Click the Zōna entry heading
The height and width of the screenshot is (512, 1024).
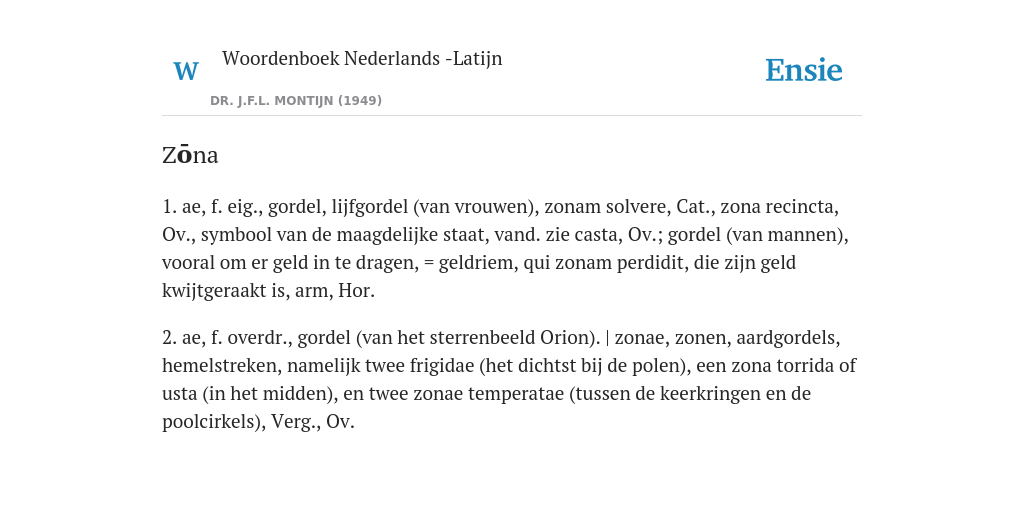[190, 155]
